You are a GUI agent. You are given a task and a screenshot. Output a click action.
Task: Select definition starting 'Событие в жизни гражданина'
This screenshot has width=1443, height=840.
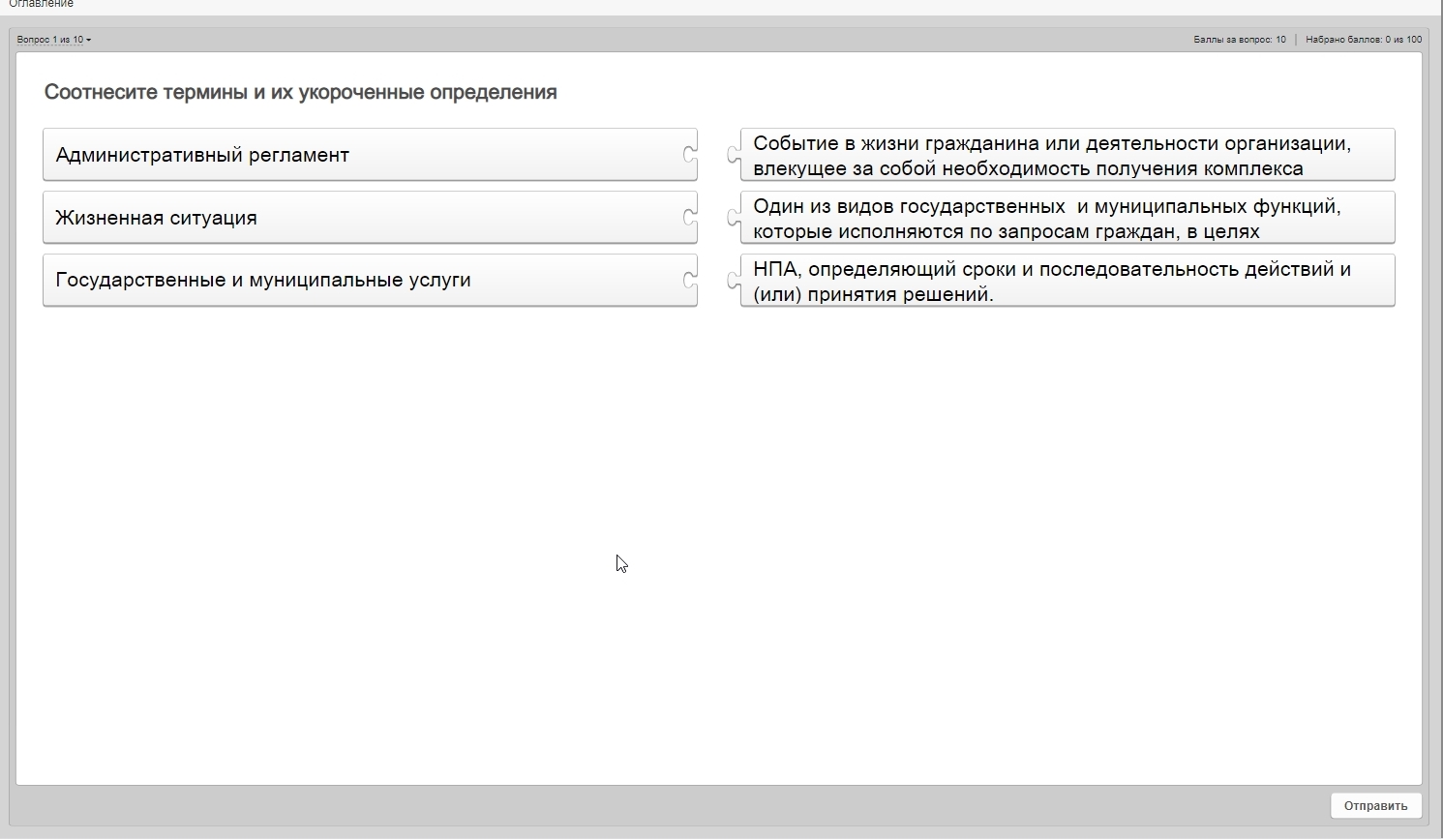1067,155
